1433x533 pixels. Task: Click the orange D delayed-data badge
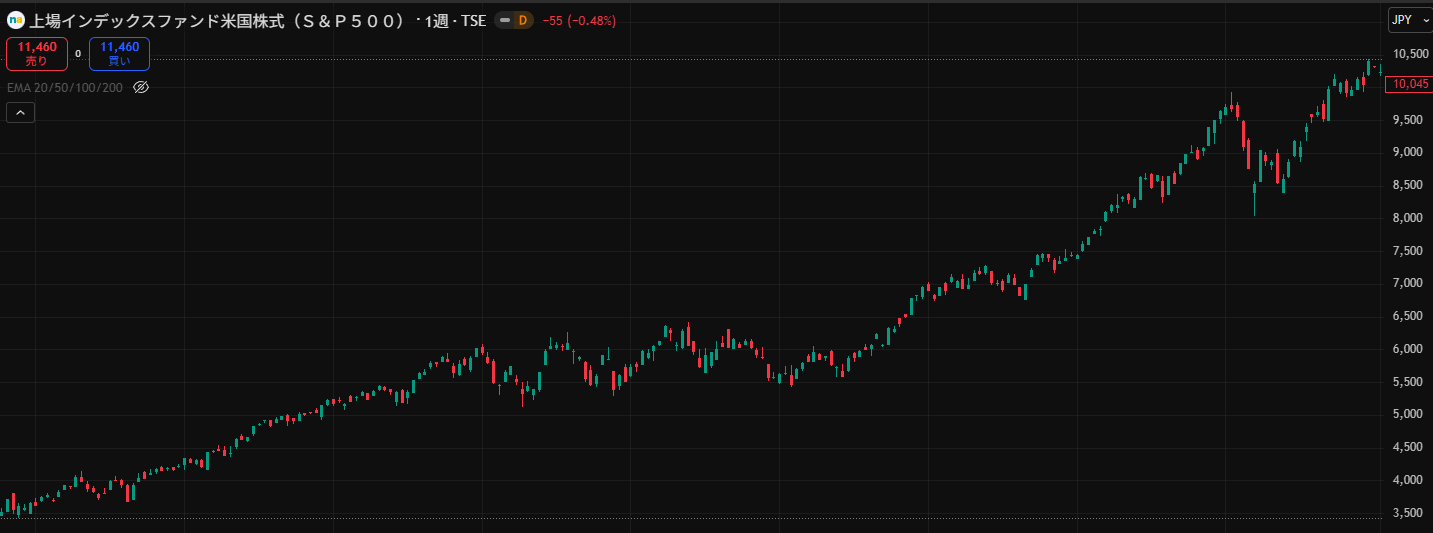tap(523, 20)
